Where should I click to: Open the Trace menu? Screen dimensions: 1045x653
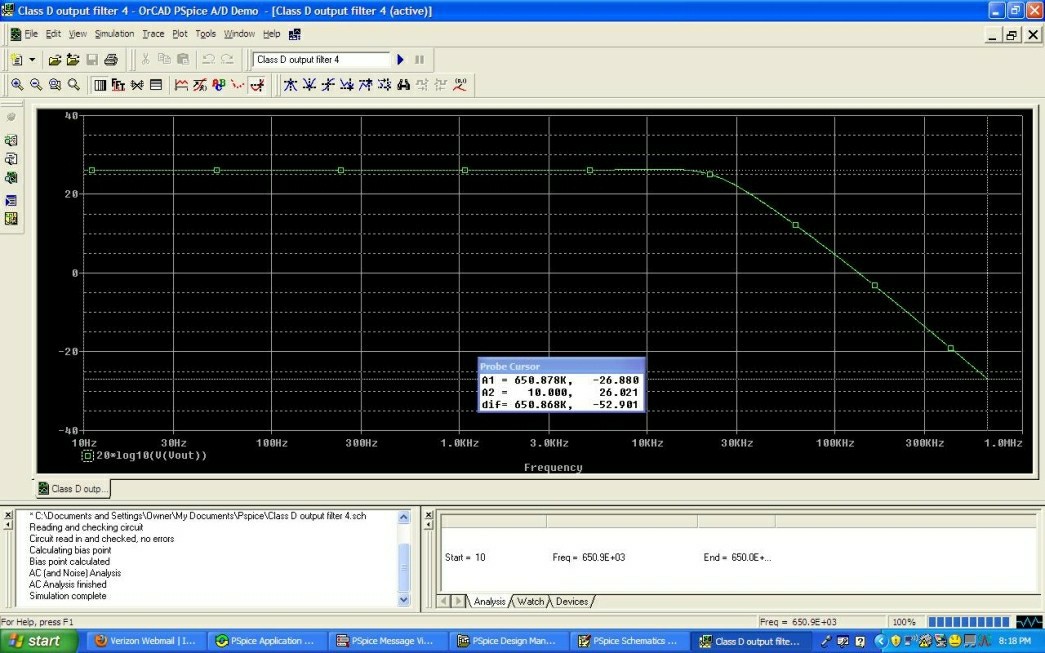click(x=153, y=34)
